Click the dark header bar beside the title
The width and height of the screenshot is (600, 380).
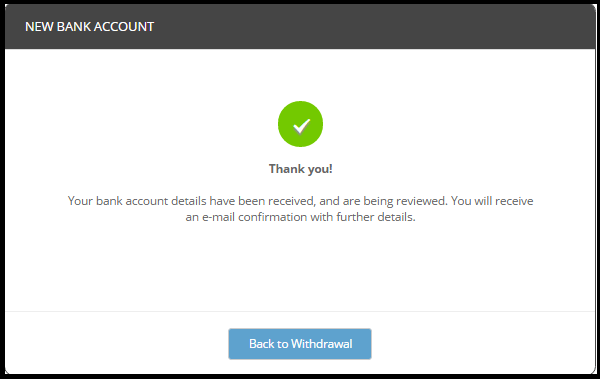373,27
